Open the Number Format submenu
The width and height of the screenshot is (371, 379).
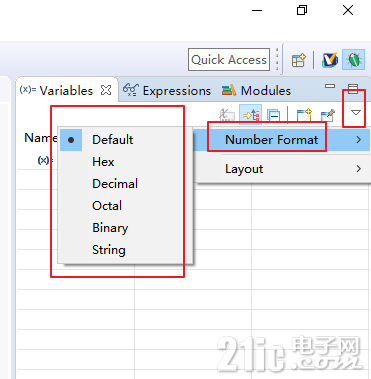(282, 140)
